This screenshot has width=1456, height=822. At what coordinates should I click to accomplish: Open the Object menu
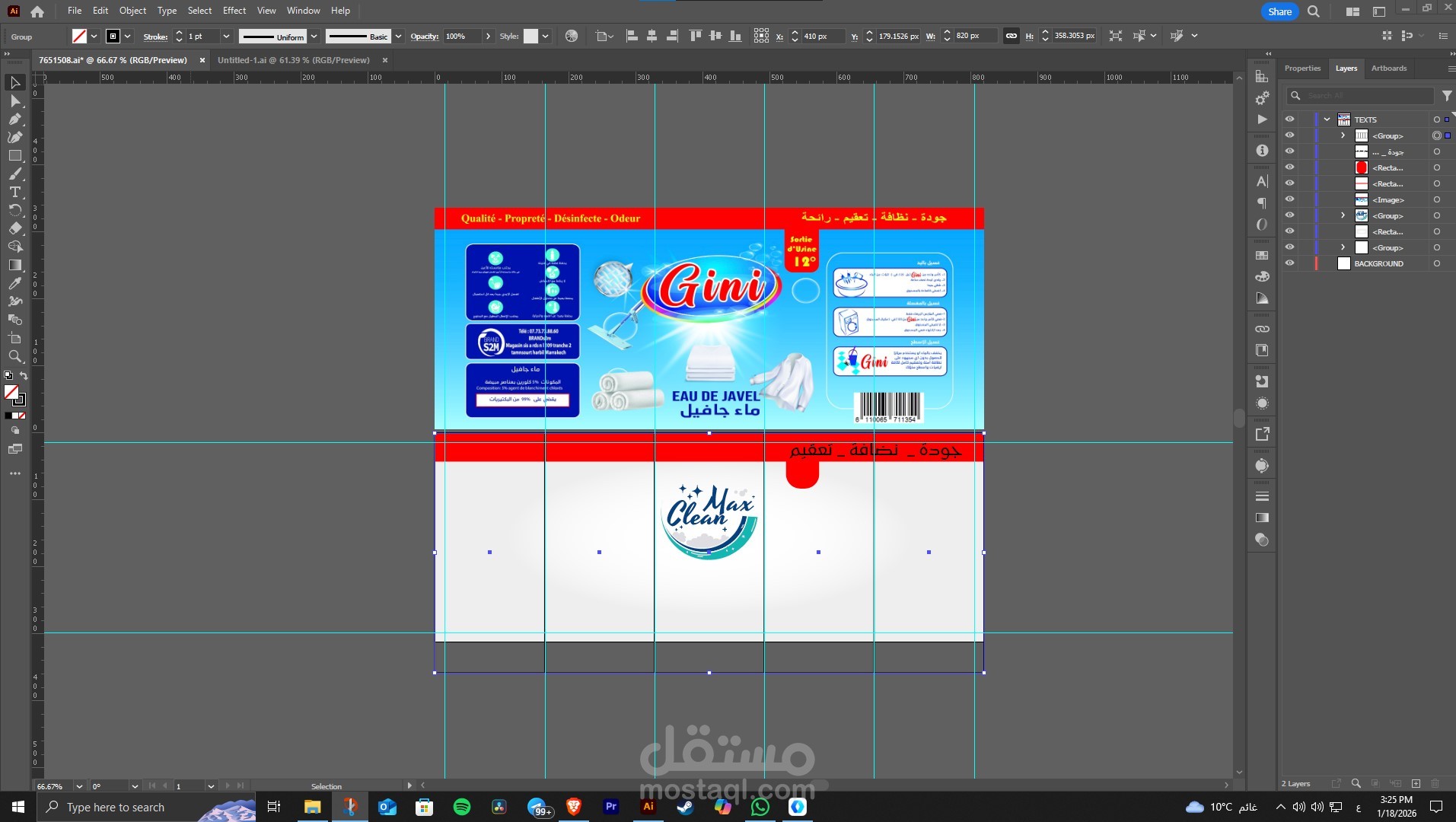coord(132,11)
